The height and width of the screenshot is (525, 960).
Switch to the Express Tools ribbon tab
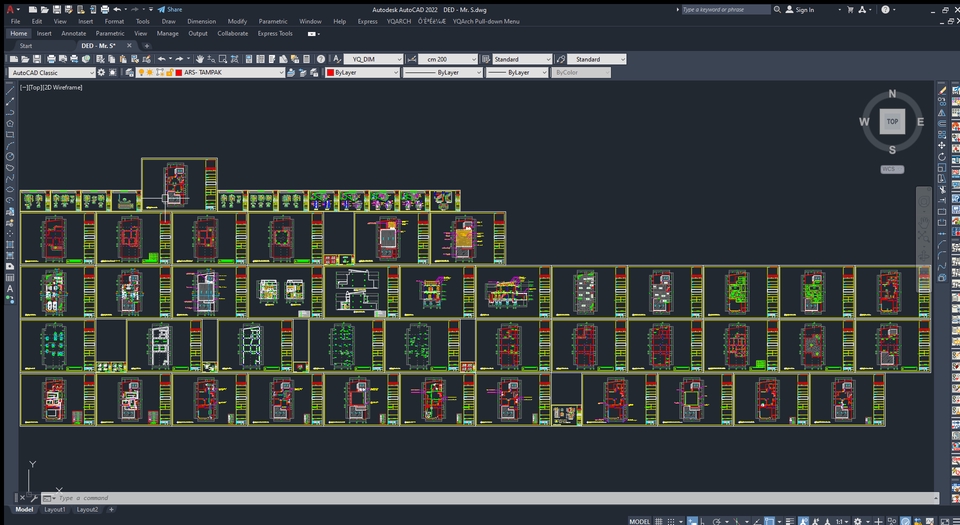pyautogui.click(x=275, y=34)
